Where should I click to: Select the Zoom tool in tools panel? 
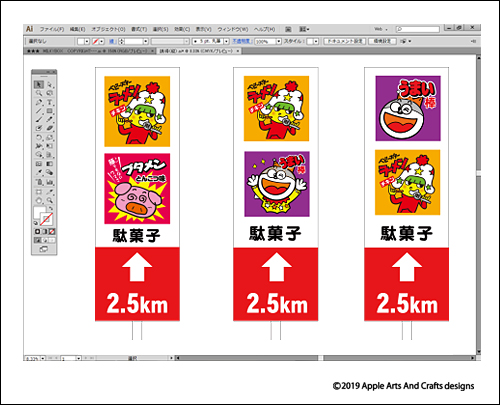click(x=50, y=200)
